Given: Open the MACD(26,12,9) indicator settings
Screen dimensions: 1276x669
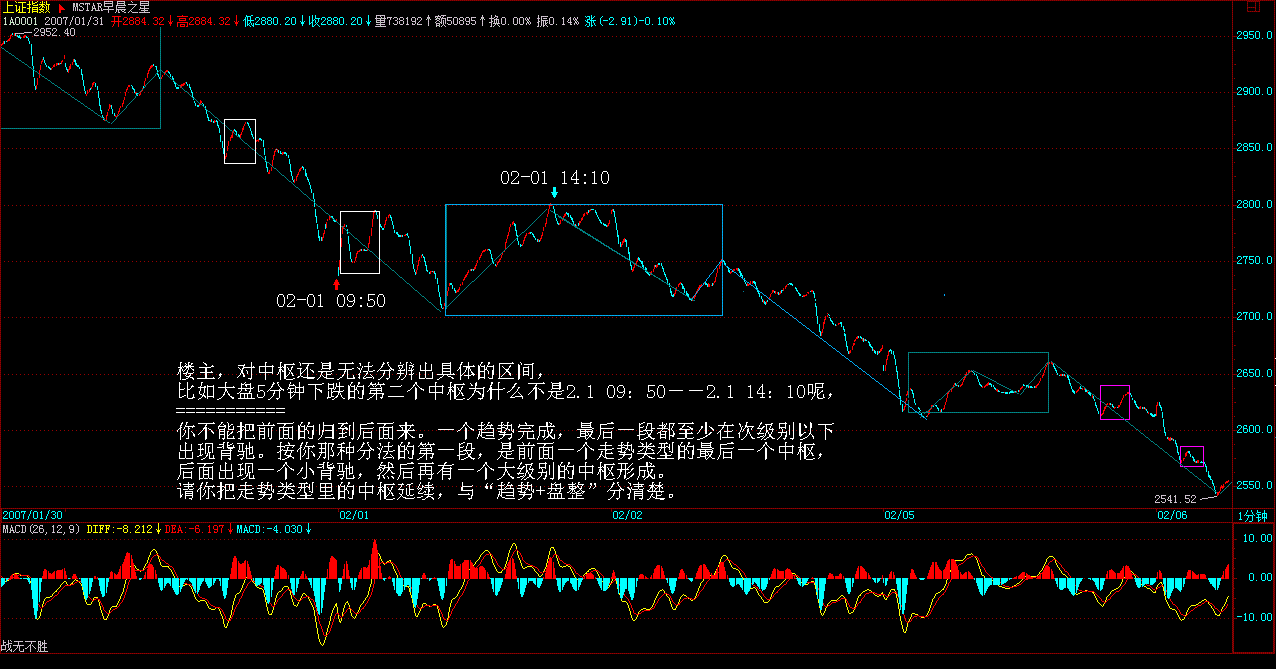Looking at the screenshot, I should [41, 529].
